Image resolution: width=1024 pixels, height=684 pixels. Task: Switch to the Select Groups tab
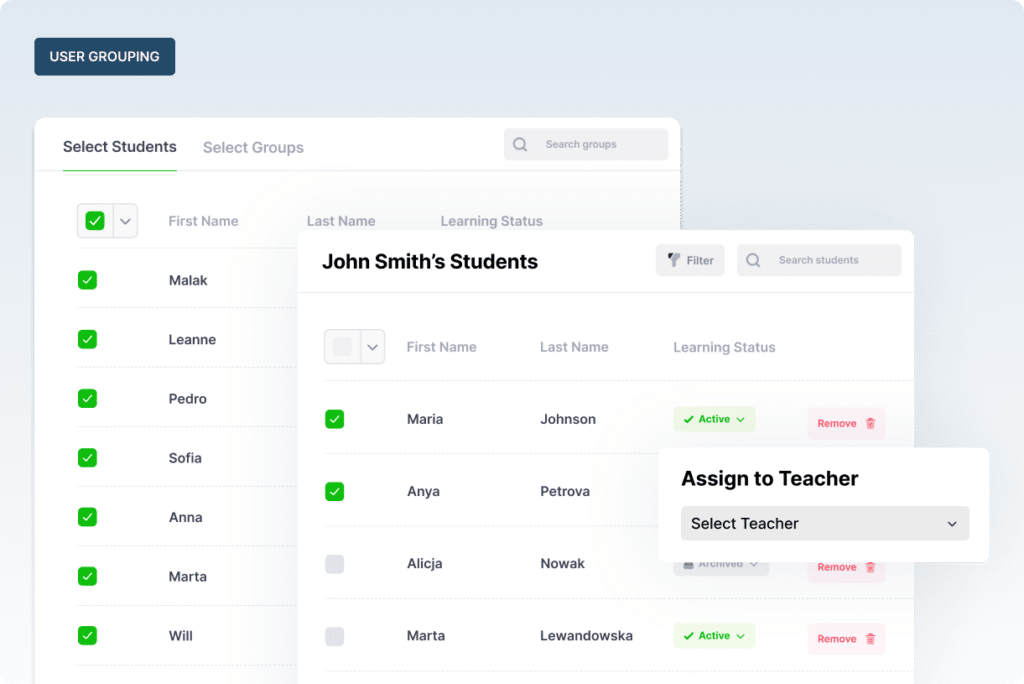pos(253,147)
